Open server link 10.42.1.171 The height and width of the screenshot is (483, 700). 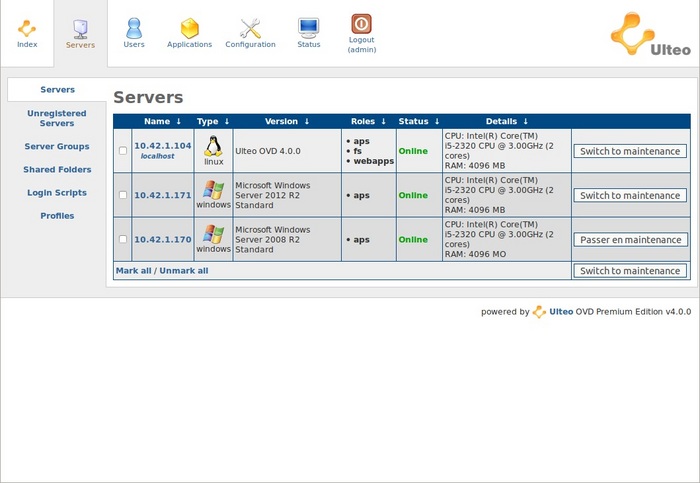point(162,195)
